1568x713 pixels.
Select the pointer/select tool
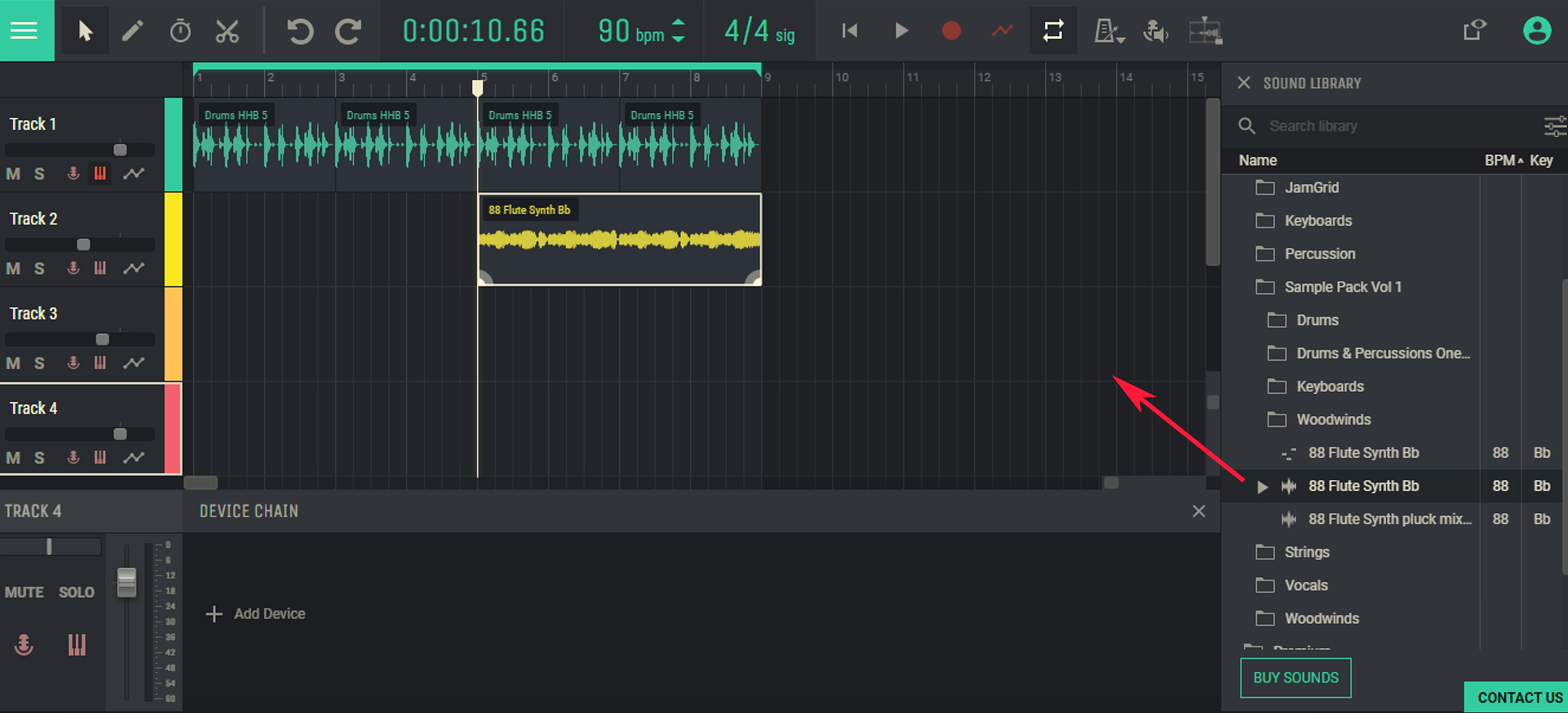pos(85,30)
